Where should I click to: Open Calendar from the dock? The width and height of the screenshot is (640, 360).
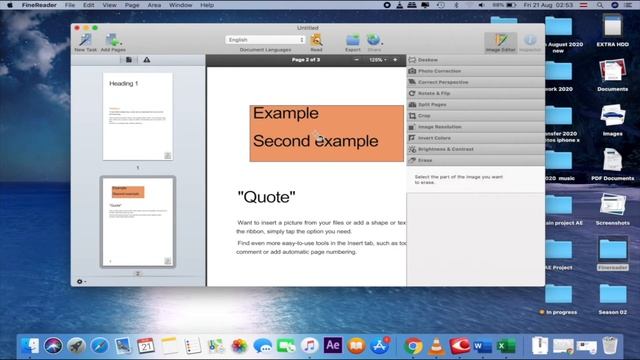pos(146,346)
